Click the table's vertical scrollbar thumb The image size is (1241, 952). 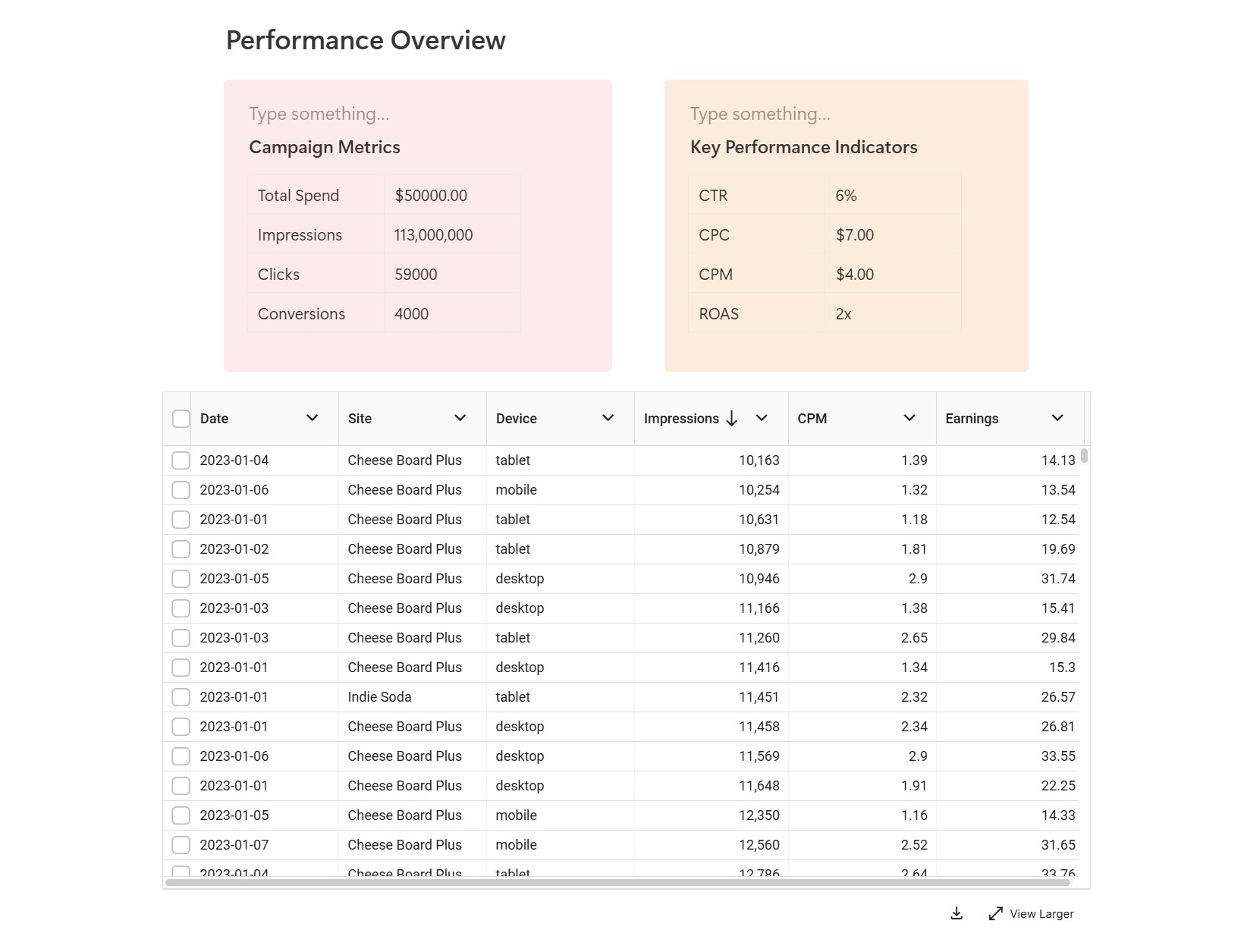[1084, 455]
